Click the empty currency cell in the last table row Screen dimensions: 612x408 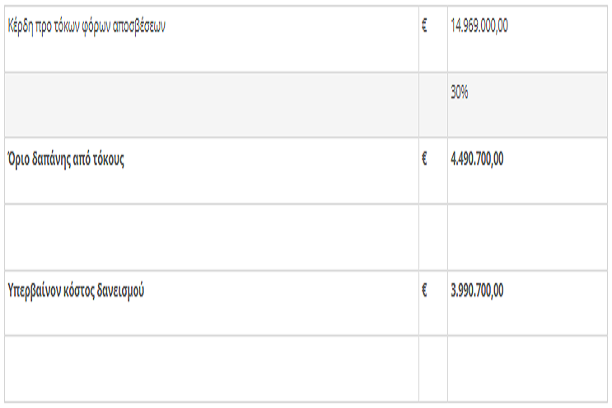pyautogui.click(x=433, y=369)
